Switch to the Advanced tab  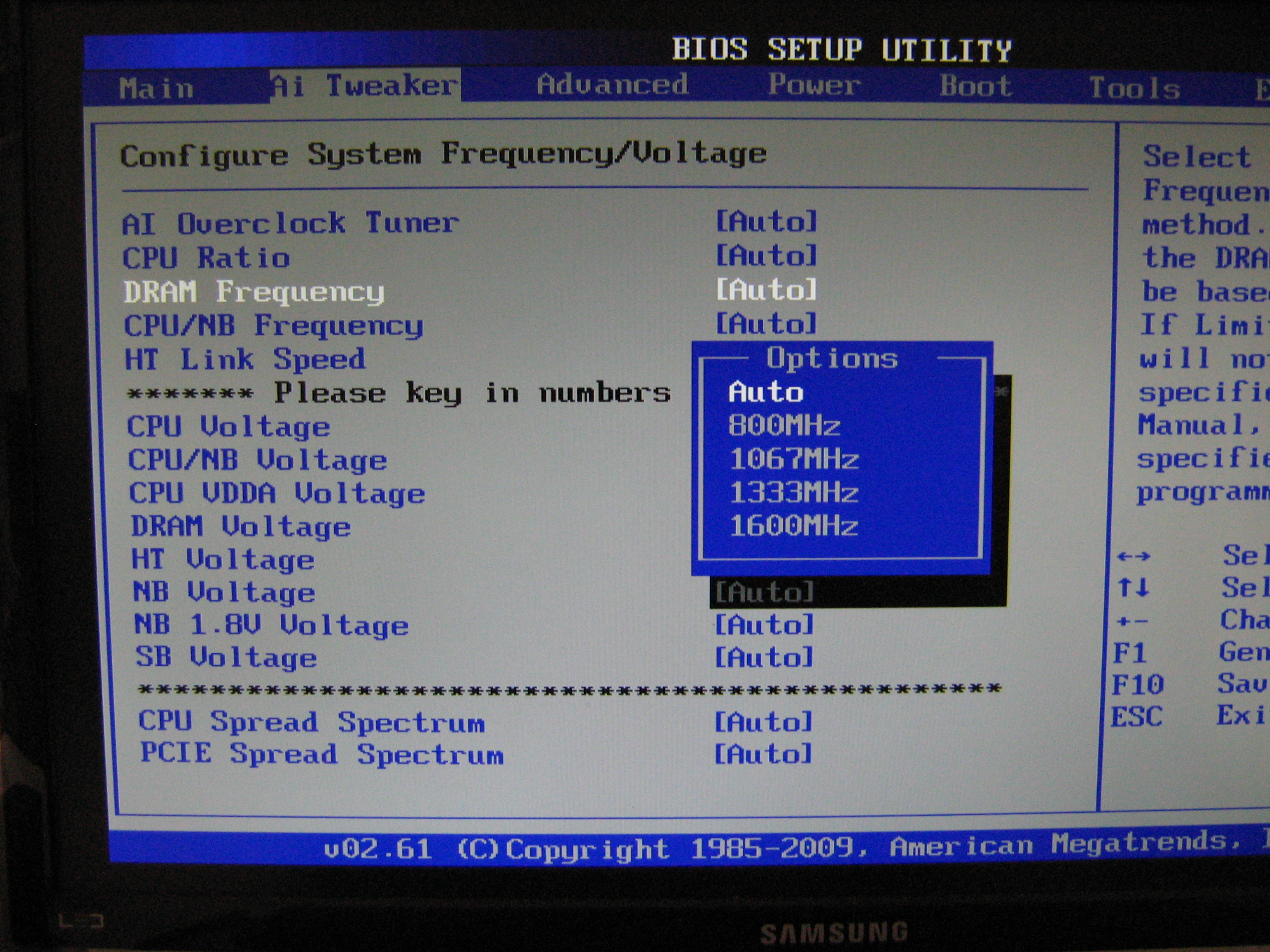point(612,85)
